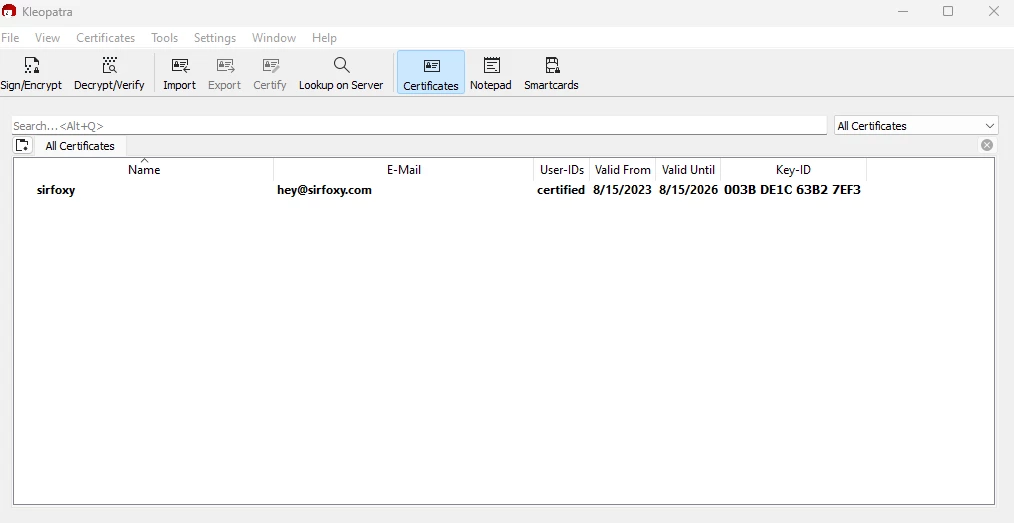Open the Settings menu

[x=215, y=38]
